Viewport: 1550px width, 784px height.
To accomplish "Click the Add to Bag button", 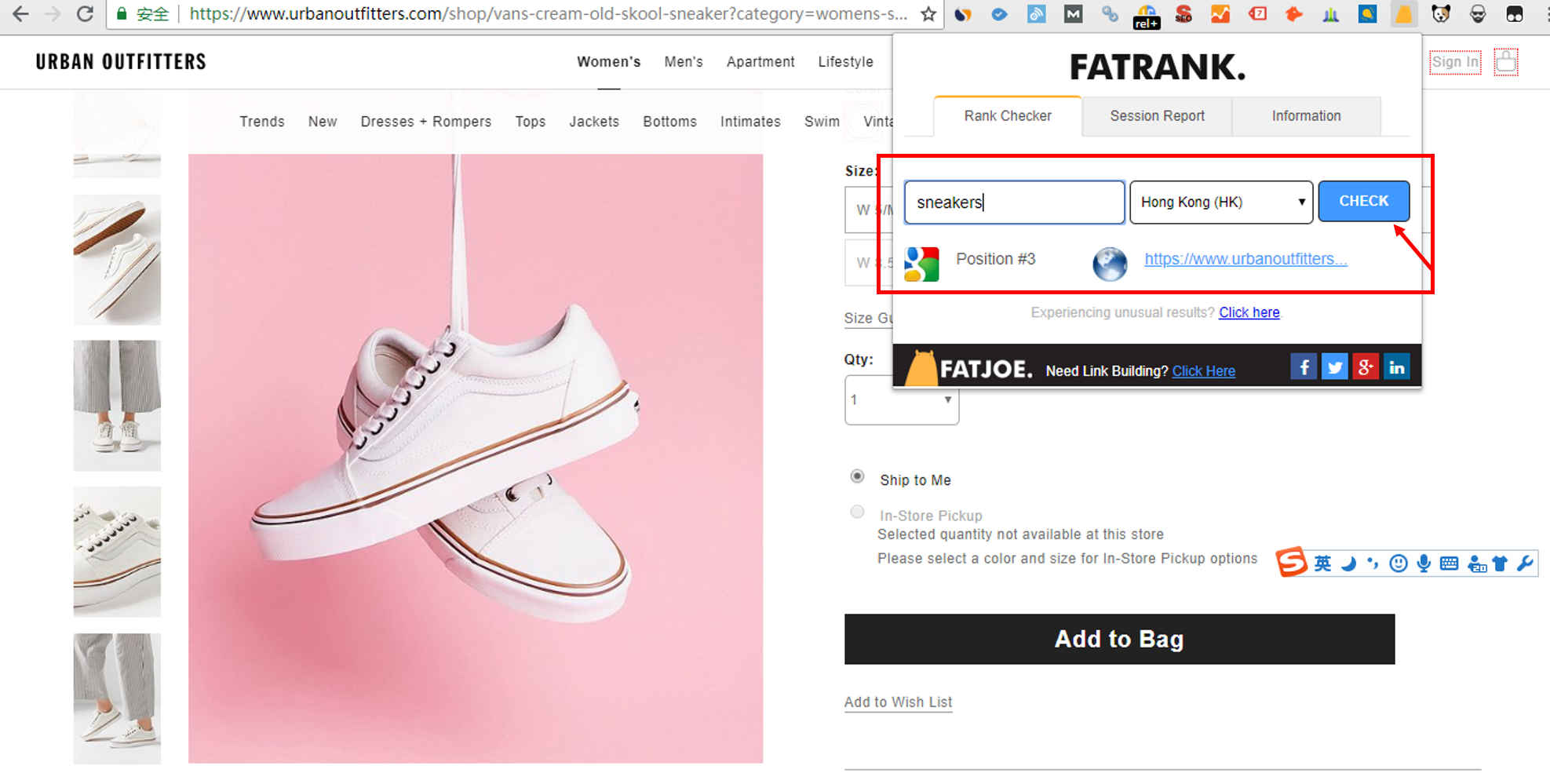I will pos(1119,639).
